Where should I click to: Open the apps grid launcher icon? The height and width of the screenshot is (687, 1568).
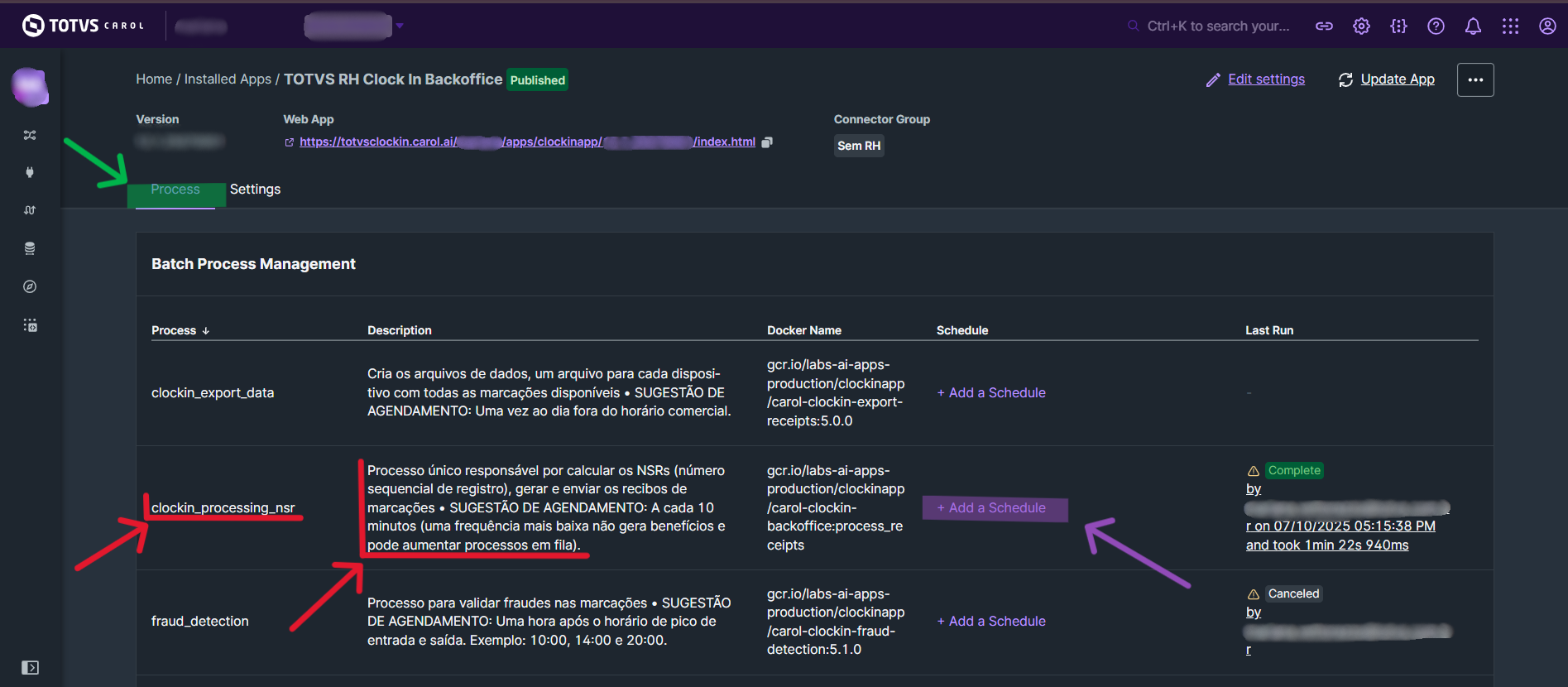pyautogui.click(x=1510, y=26)
